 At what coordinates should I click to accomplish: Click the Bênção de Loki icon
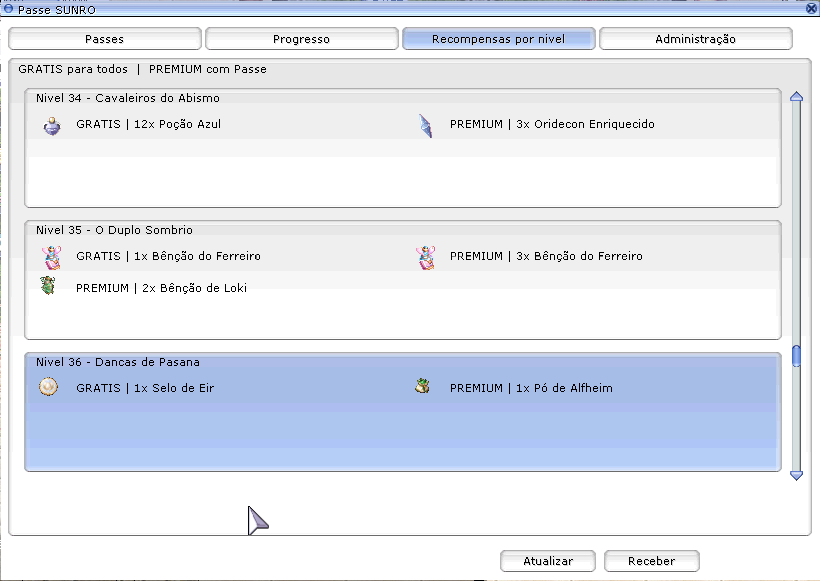48,286
